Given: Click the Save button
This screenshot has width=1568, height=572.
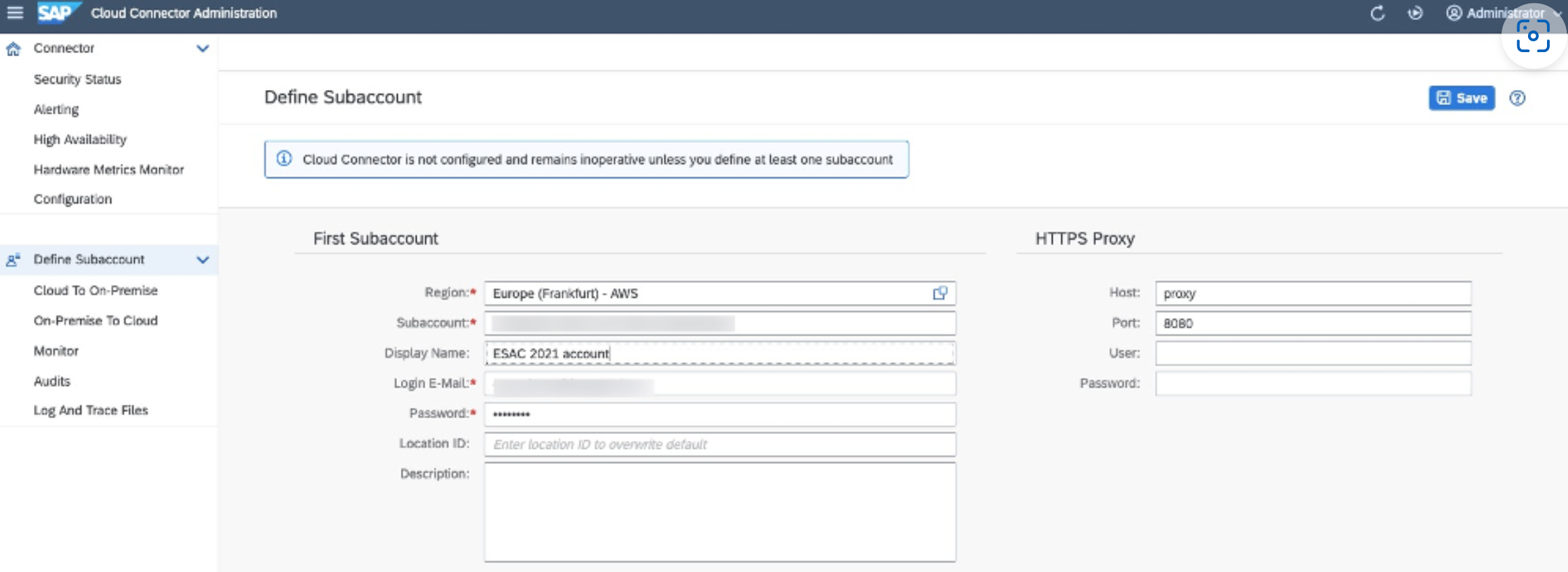Looking at the screenshot, I should (x=1461, y=98).
